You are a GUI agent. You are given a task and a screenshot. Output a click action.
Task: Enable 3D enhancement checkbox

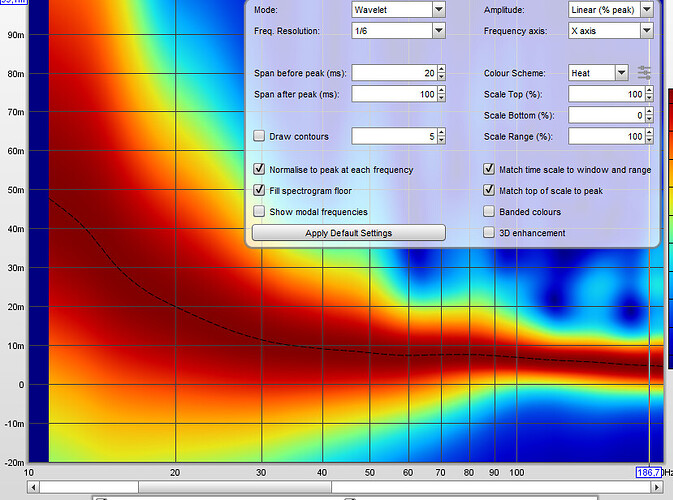[x=488, y=232]
